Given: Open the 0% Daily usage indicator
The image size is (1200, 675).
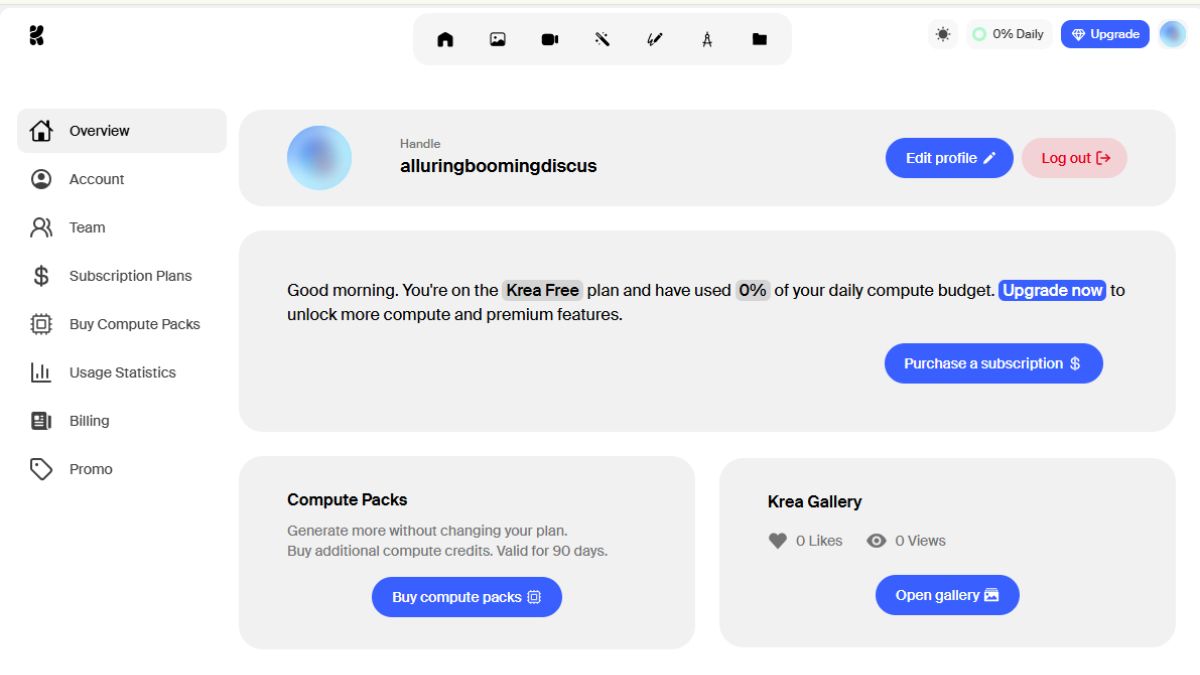Looking at the screenshot, I should point(1008,34).
